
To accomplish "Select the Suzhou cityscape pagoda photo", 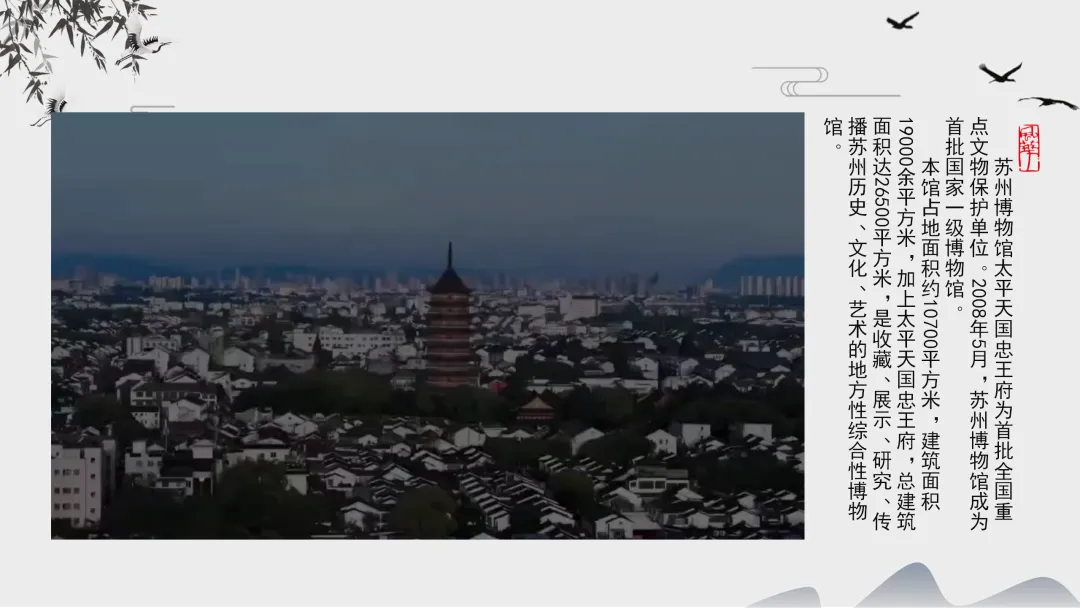I will (x=427, y=326).
